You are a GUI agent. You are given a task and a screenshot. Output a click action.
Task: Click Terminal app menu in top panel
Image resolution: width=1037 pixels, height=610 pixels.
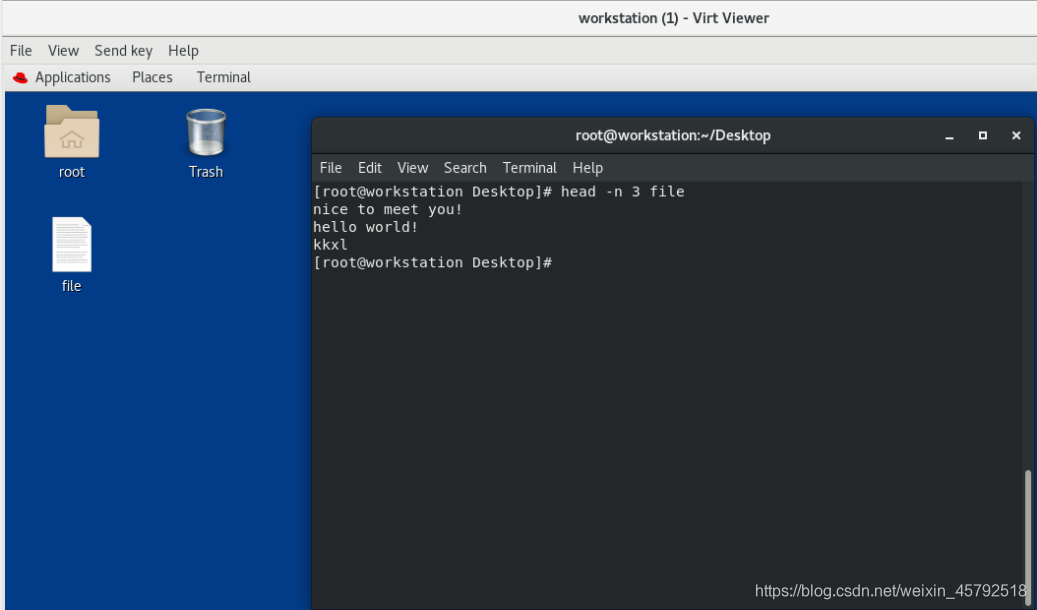224,77
